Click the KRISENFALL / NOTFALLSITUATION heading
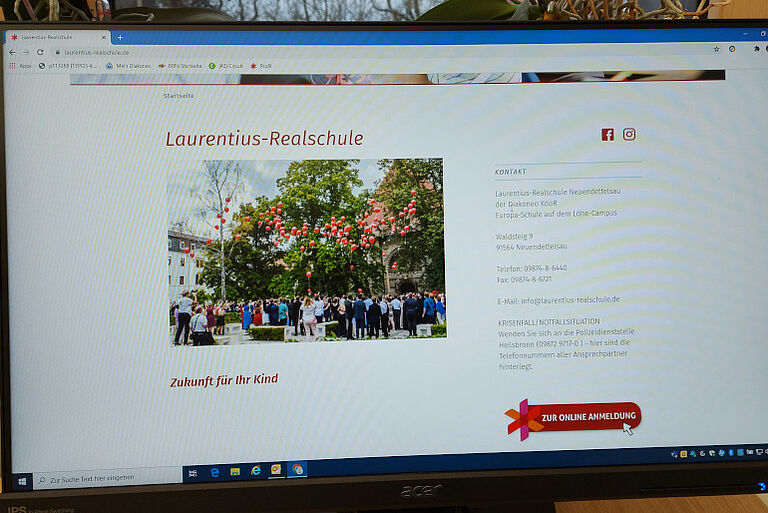The height and width of the screenshot is (513, 768). pyautogui.click(x=549, y=322)
